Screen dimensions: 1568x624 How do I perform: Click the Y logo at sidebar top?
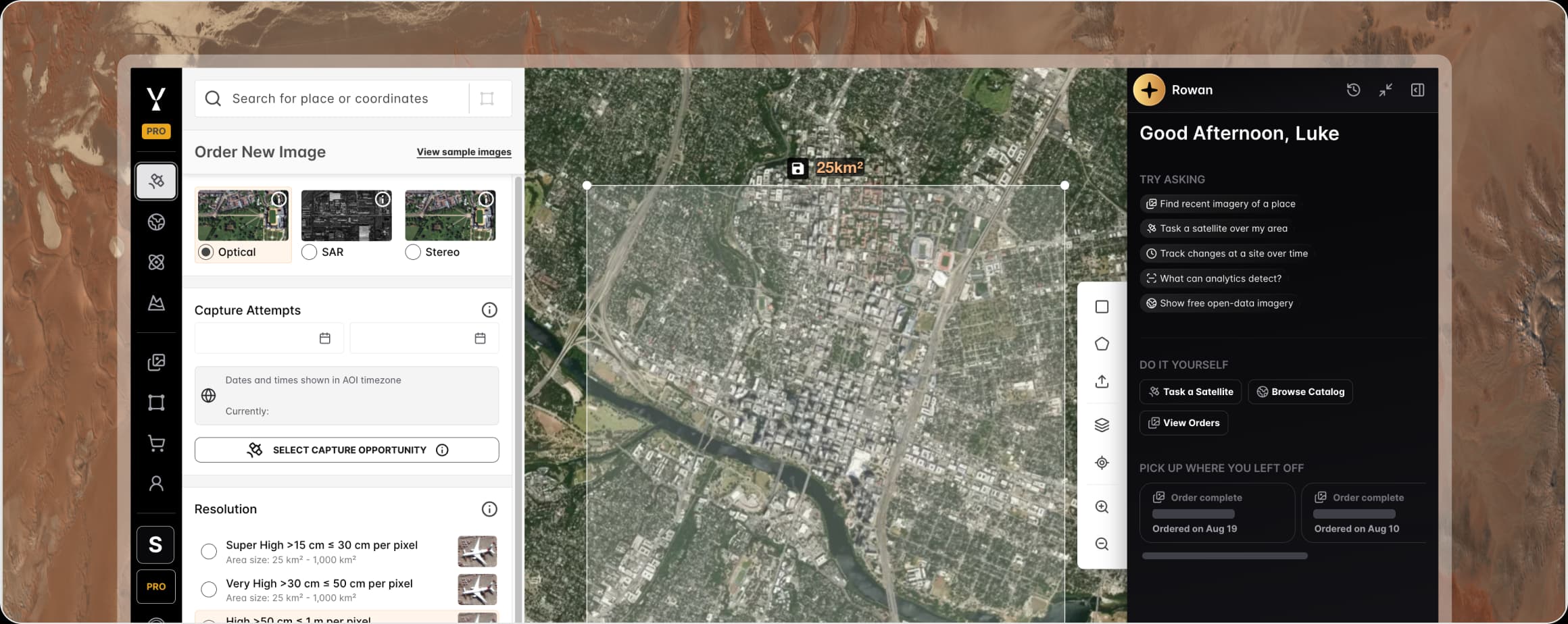[156, 99]
